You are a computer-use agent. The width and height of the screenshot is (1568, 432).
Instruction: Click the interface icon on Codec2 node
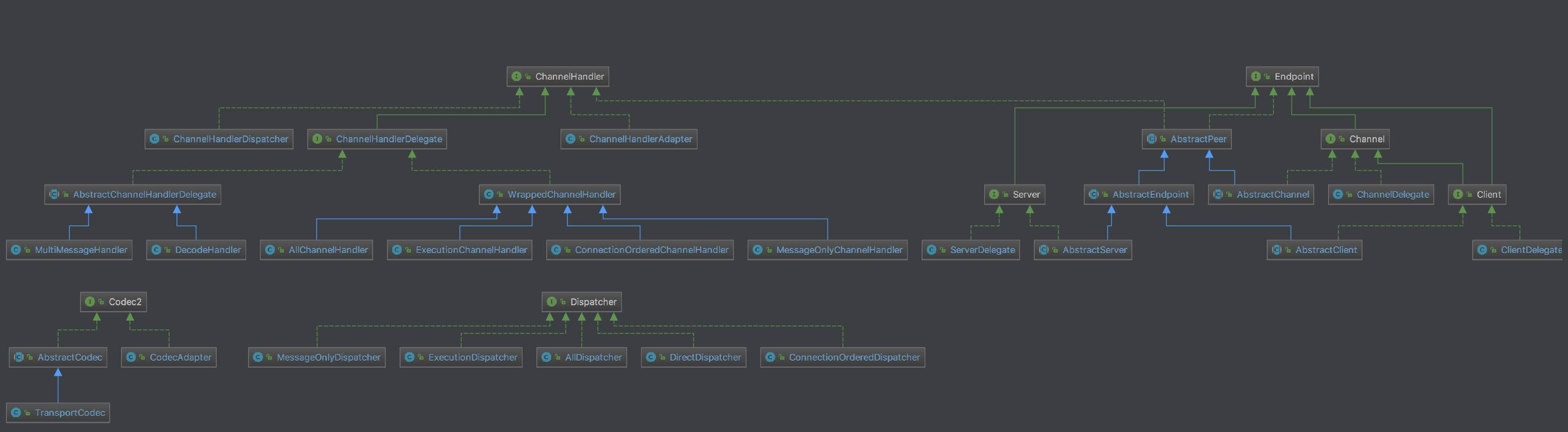tap(90, 302)
